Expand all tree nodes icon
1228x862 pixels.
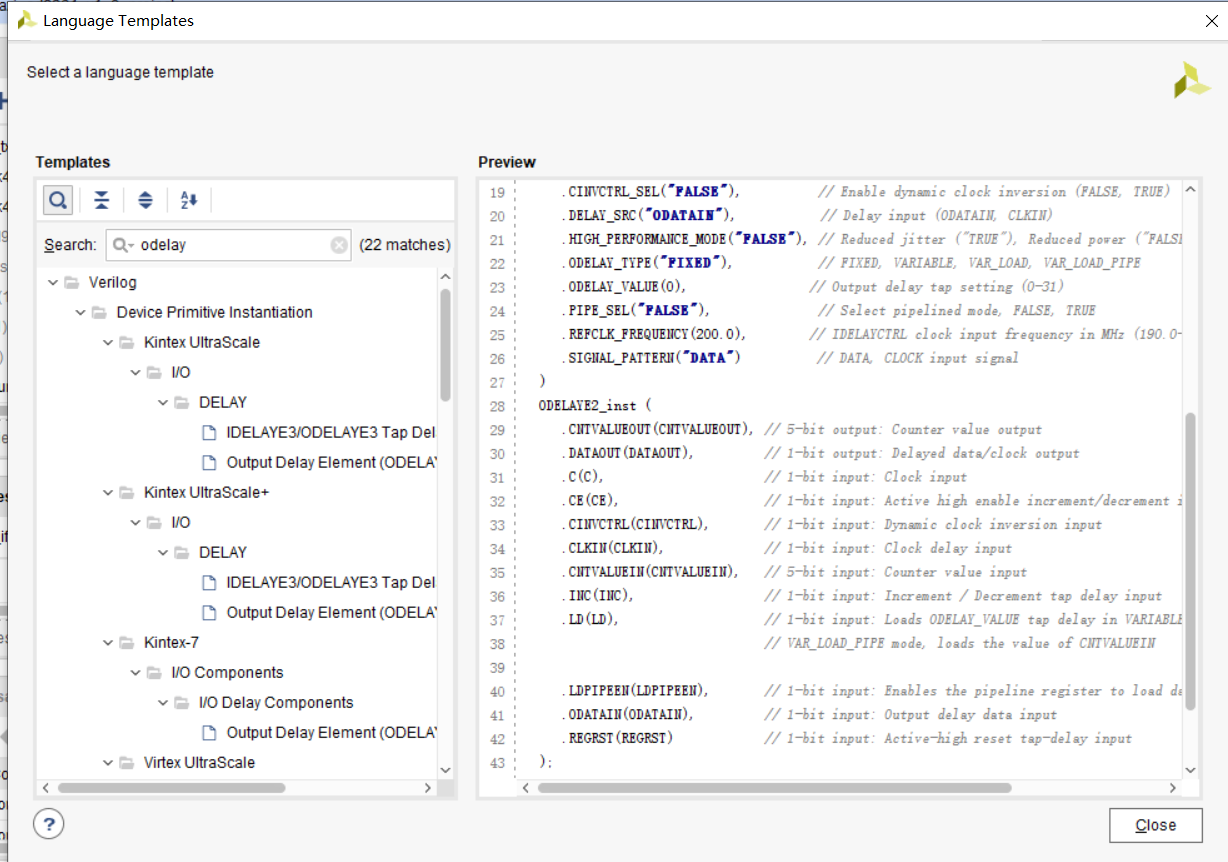145,199
